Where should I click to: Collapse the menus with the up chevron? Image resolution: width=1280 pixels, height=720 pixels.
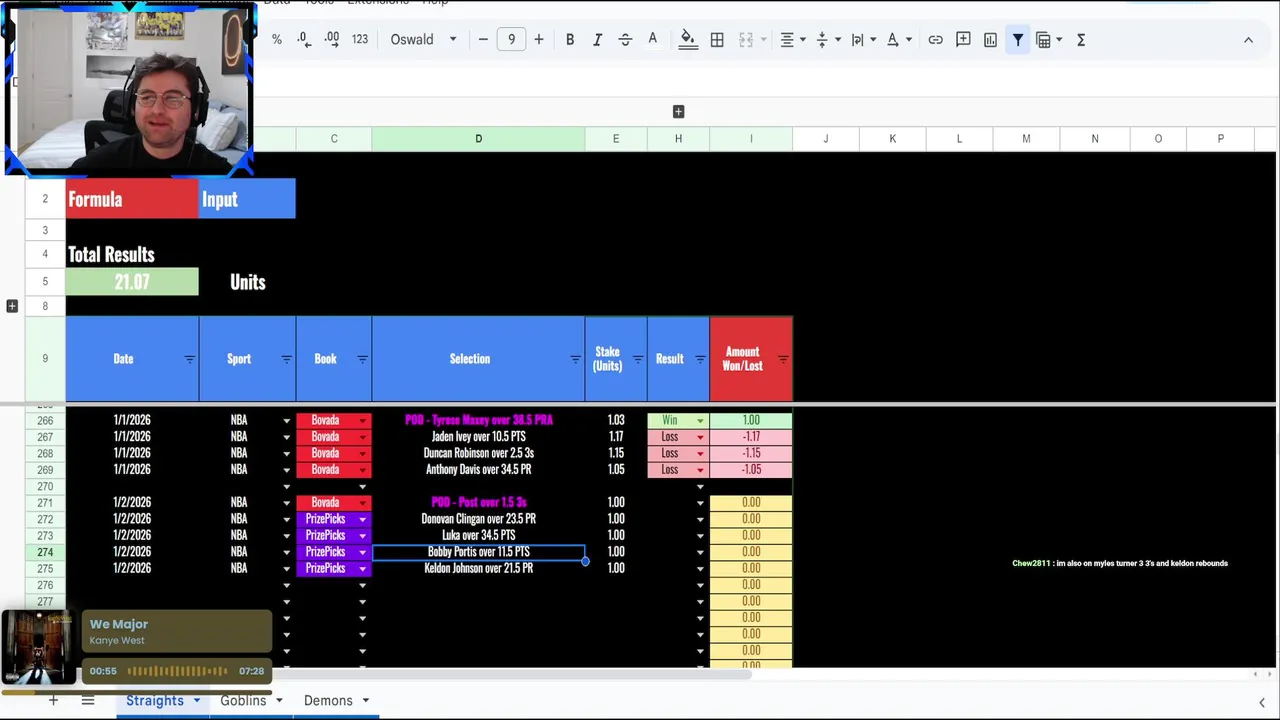[x=1248, y=40]
